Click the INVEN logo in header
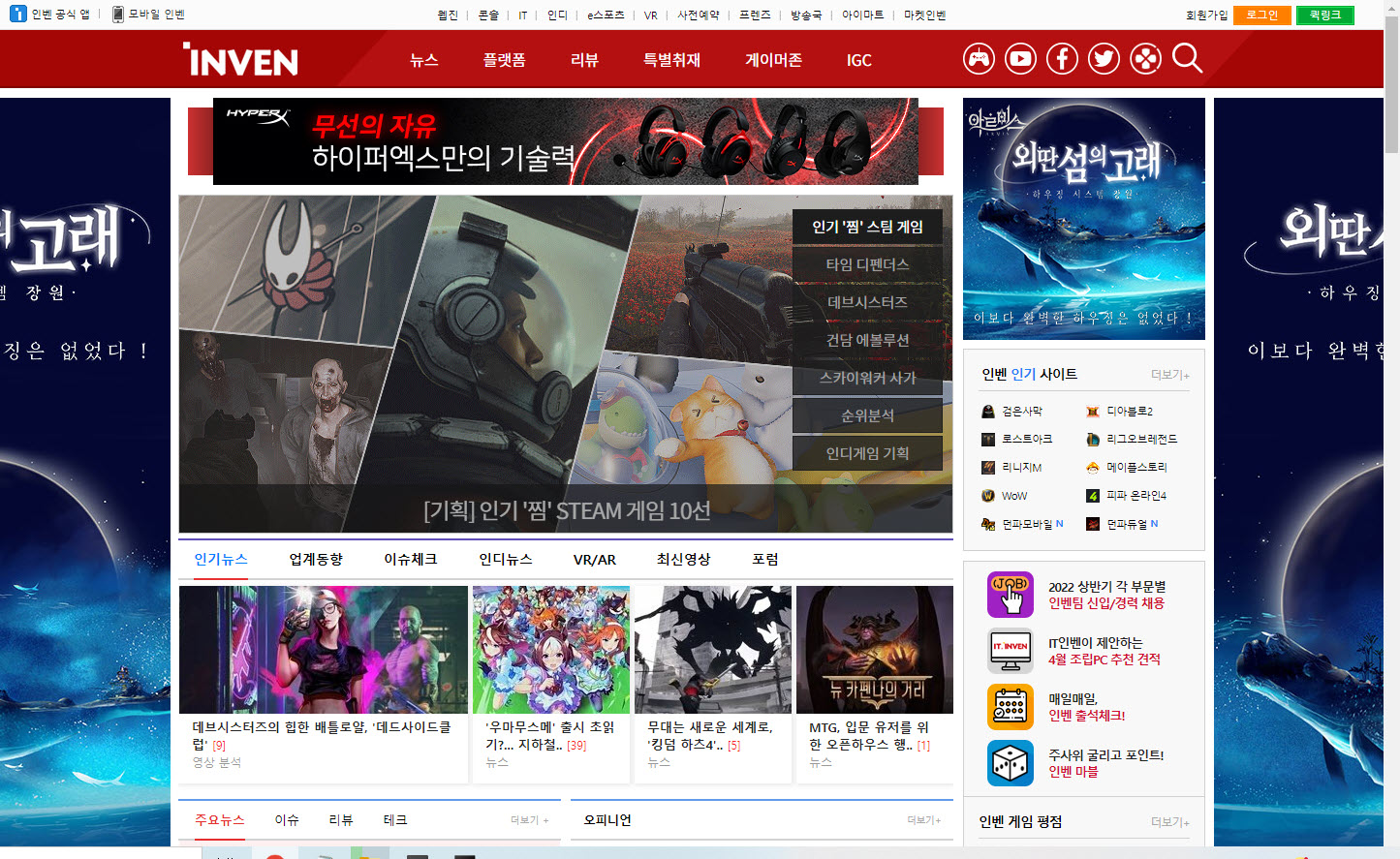Image resolution: width=1400 pixels, height=859 pixels. tap(240, 59)
